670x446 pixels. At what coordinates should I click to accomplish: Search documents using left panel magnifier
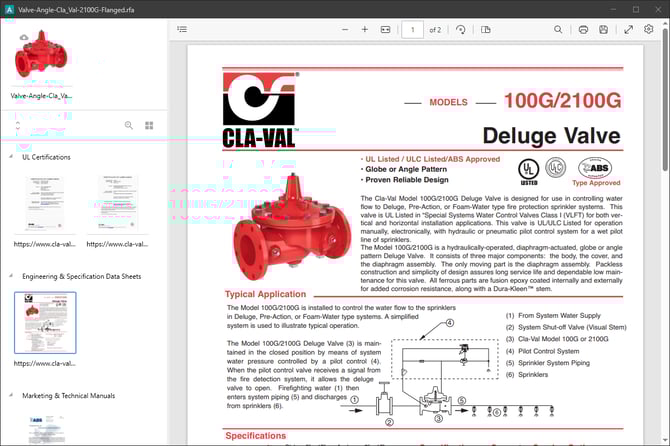coord(128,126)
